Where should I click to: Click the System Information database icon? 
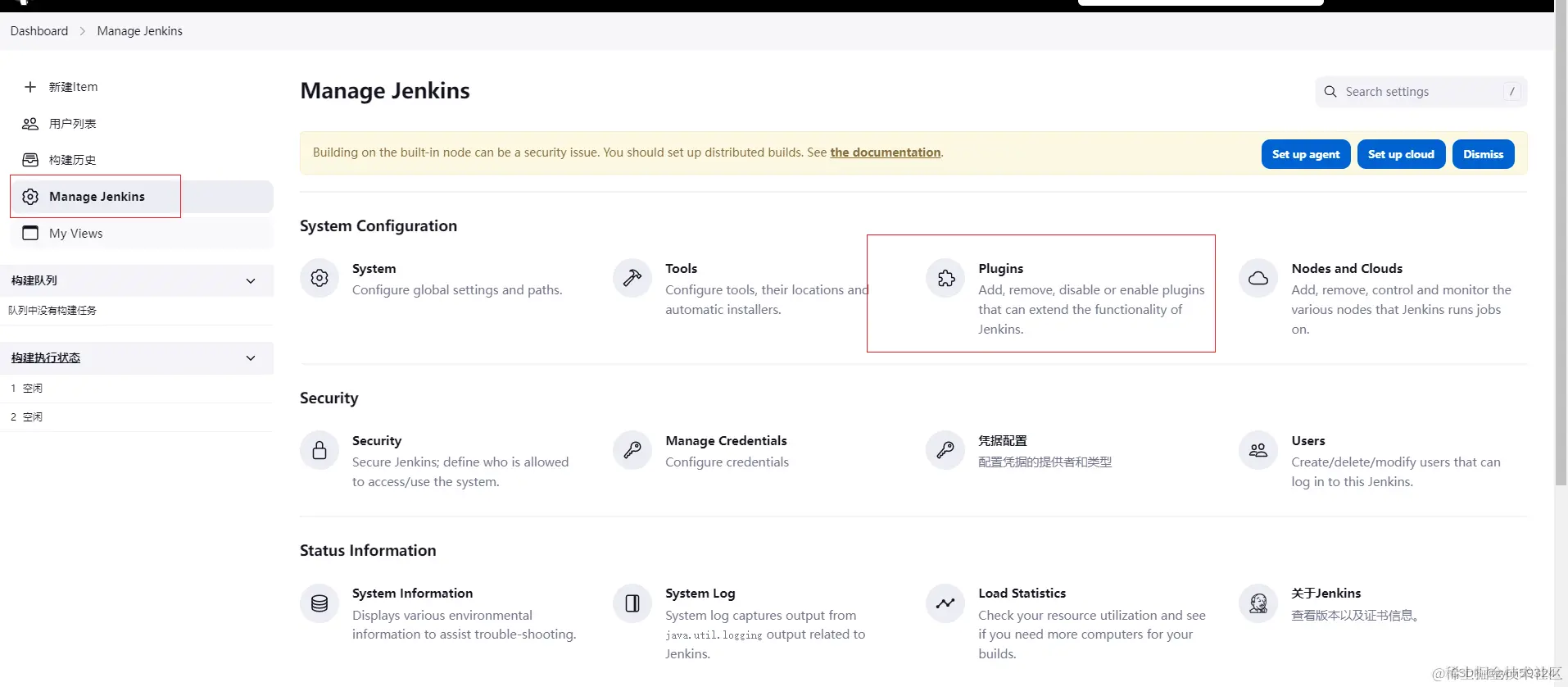[319, 603]
